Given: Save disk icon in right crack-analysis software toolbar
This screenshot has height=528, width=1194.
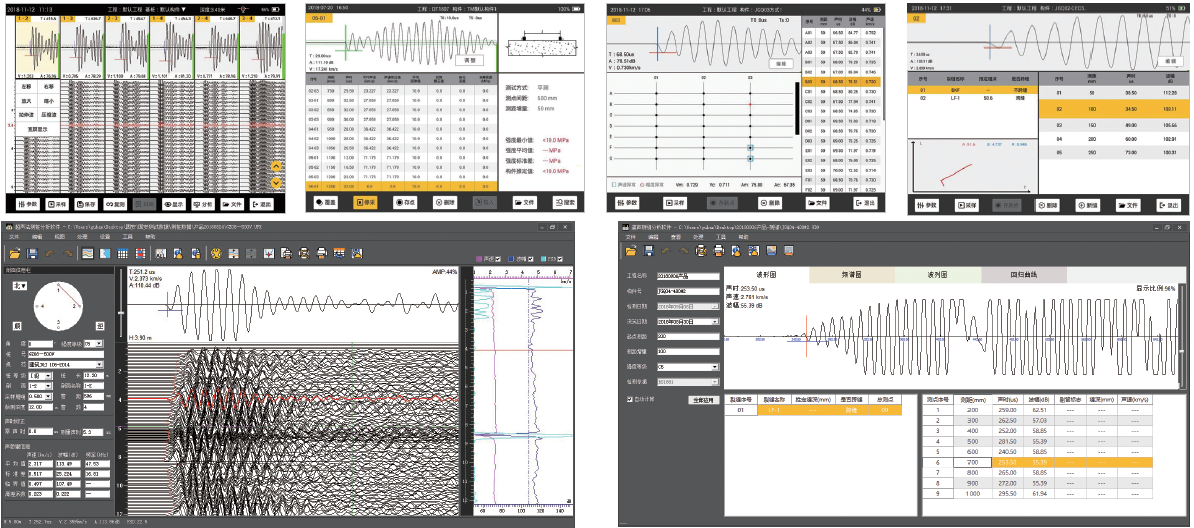Looking at the screenshot, I should click(x=648, y=251).
